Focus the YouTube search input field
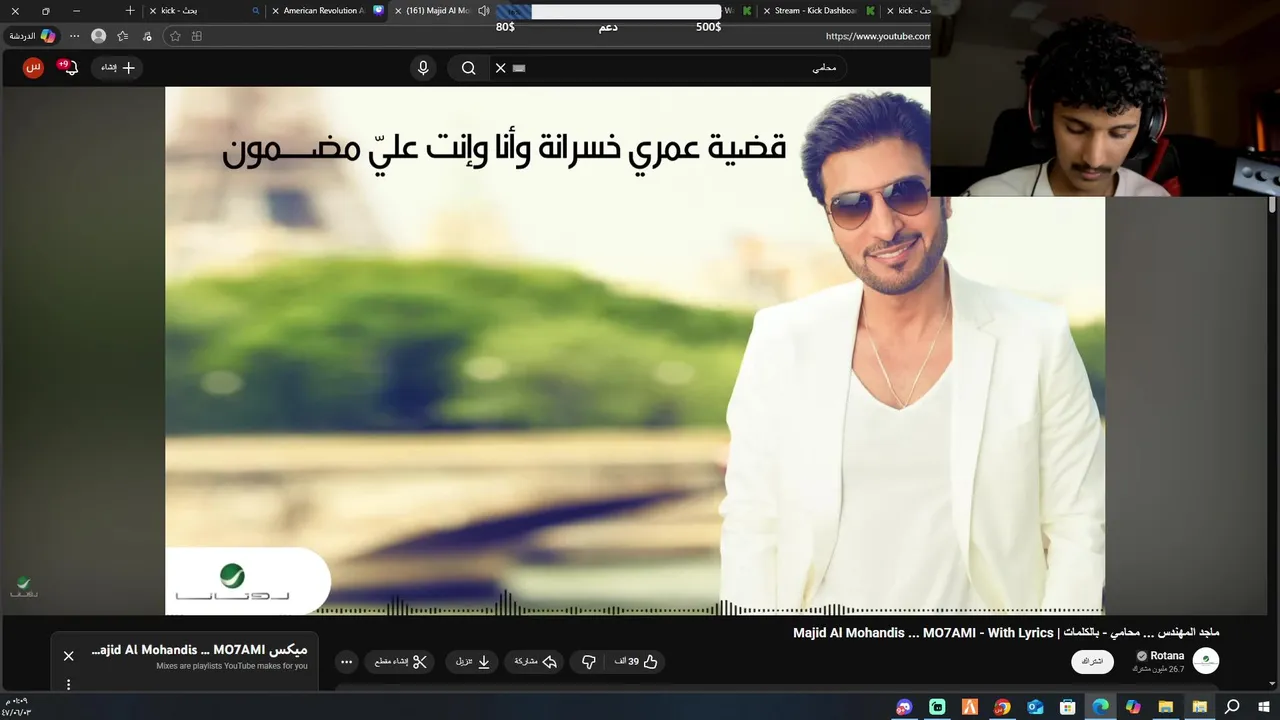The image size is (1280, 720). coord(670,68)
